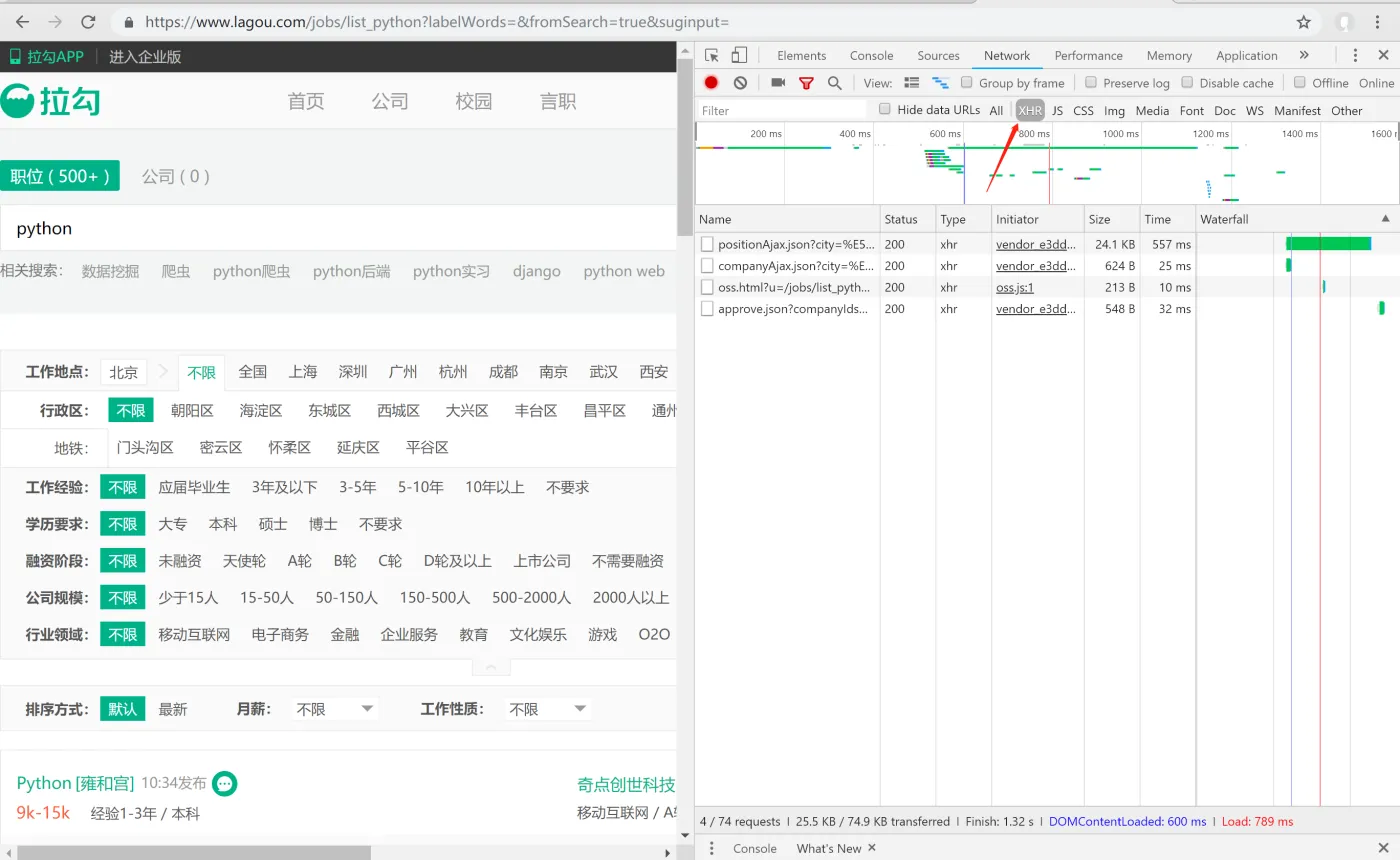
Task: Expand the 工作性质 job type dropdown
Action: pyautogui.click(x=547, y=709)
